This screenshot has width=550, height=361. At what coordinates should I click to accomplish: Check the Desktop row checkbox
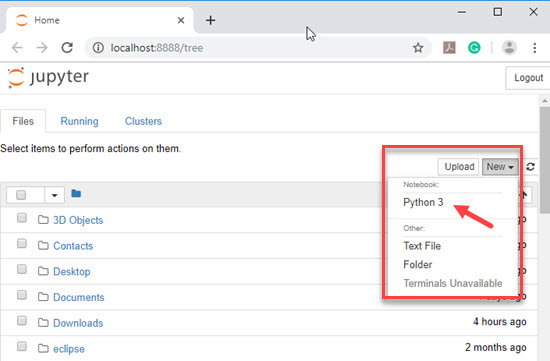22,269
